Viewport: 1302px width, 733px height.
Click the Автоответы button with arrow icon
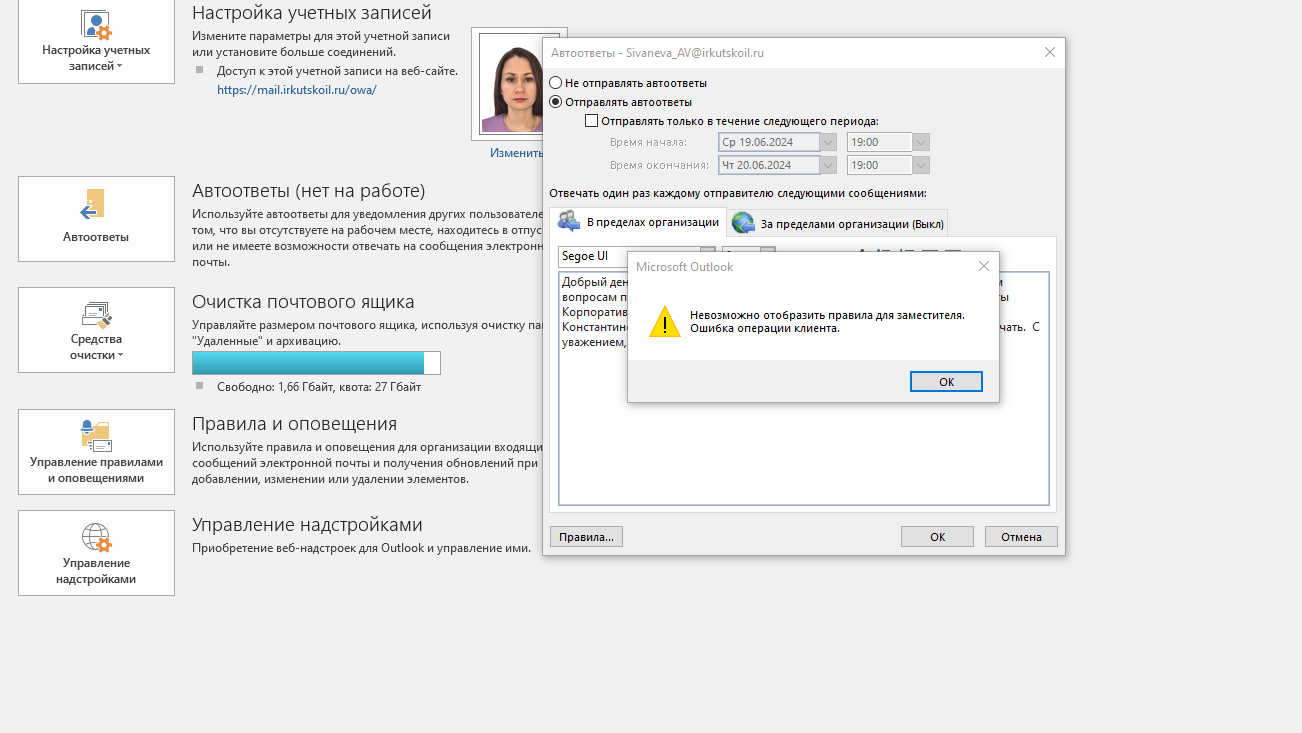[x=96, y=219]
